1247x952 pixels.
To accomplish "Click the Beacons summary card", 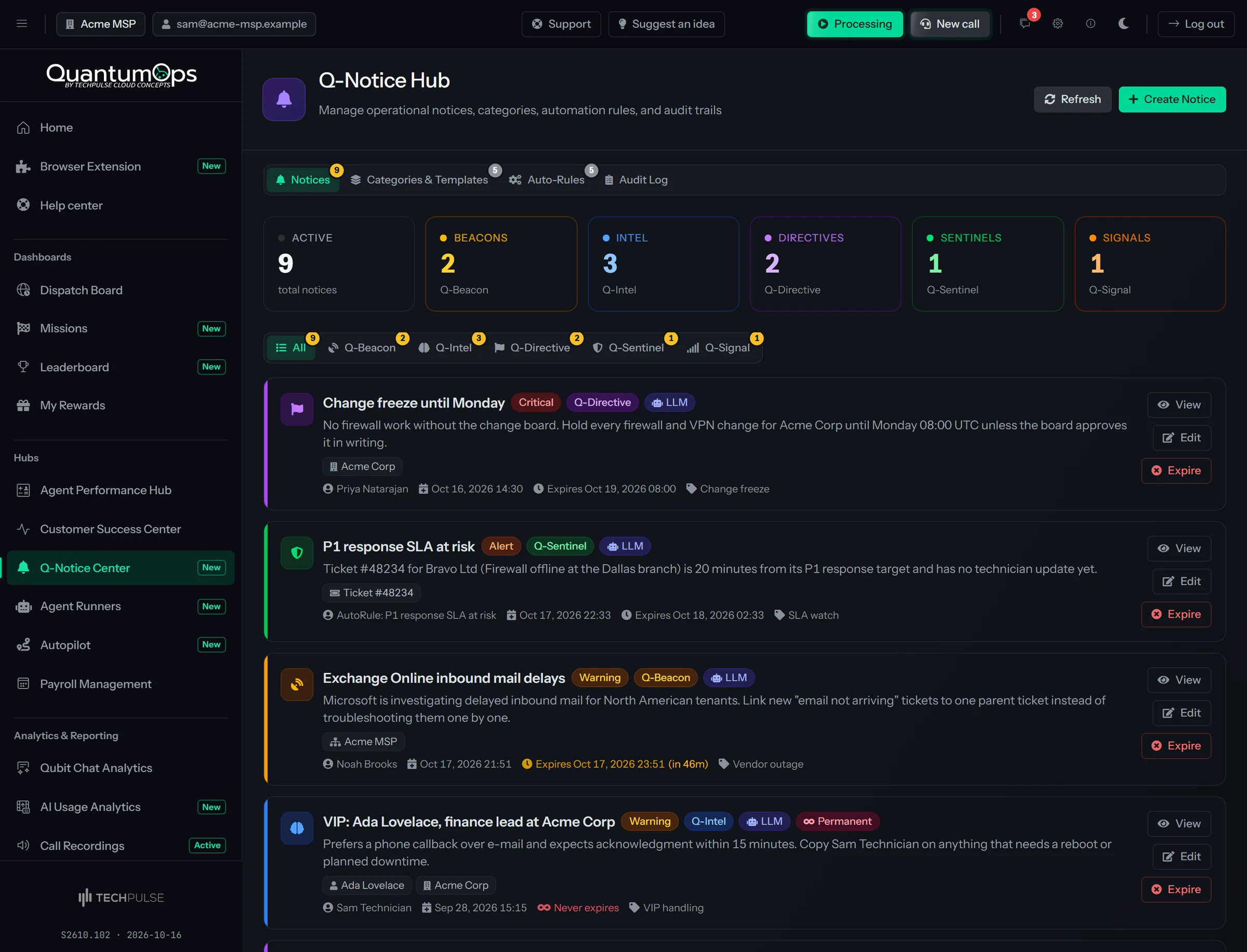I will coord(501,263).
